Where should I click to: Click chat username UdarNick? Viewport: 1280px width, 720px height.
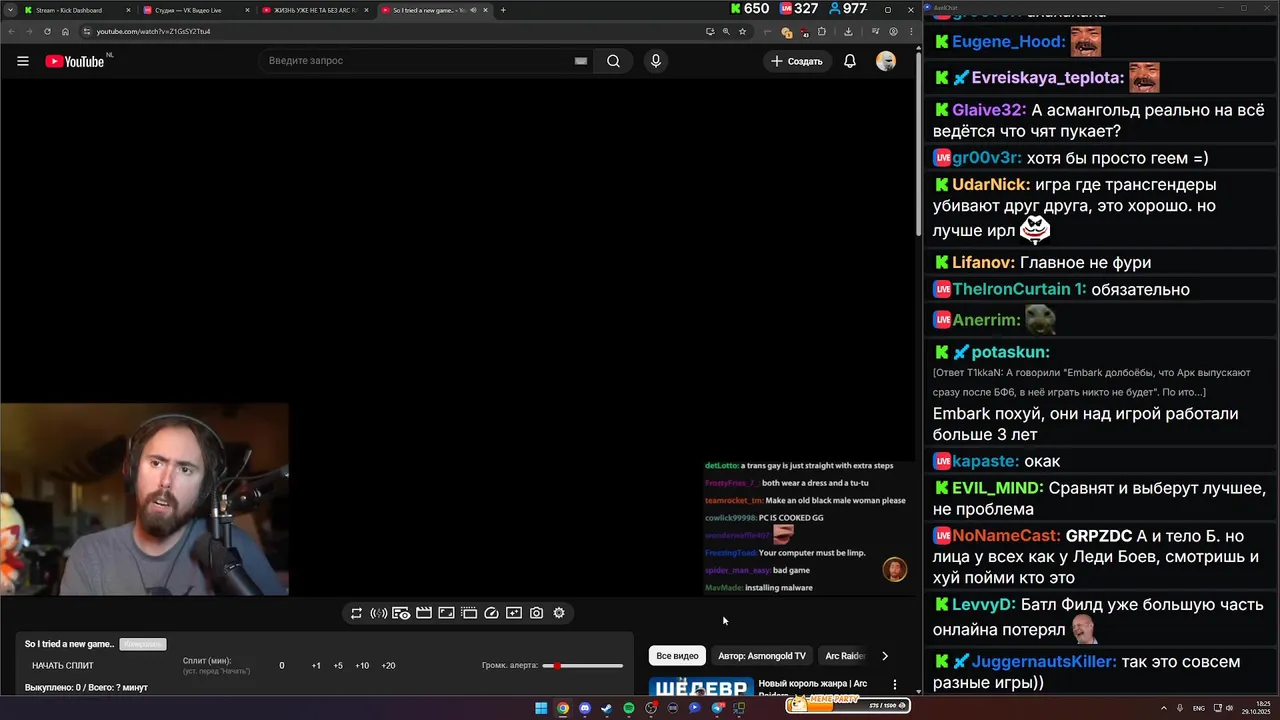(x=990, y=185)
